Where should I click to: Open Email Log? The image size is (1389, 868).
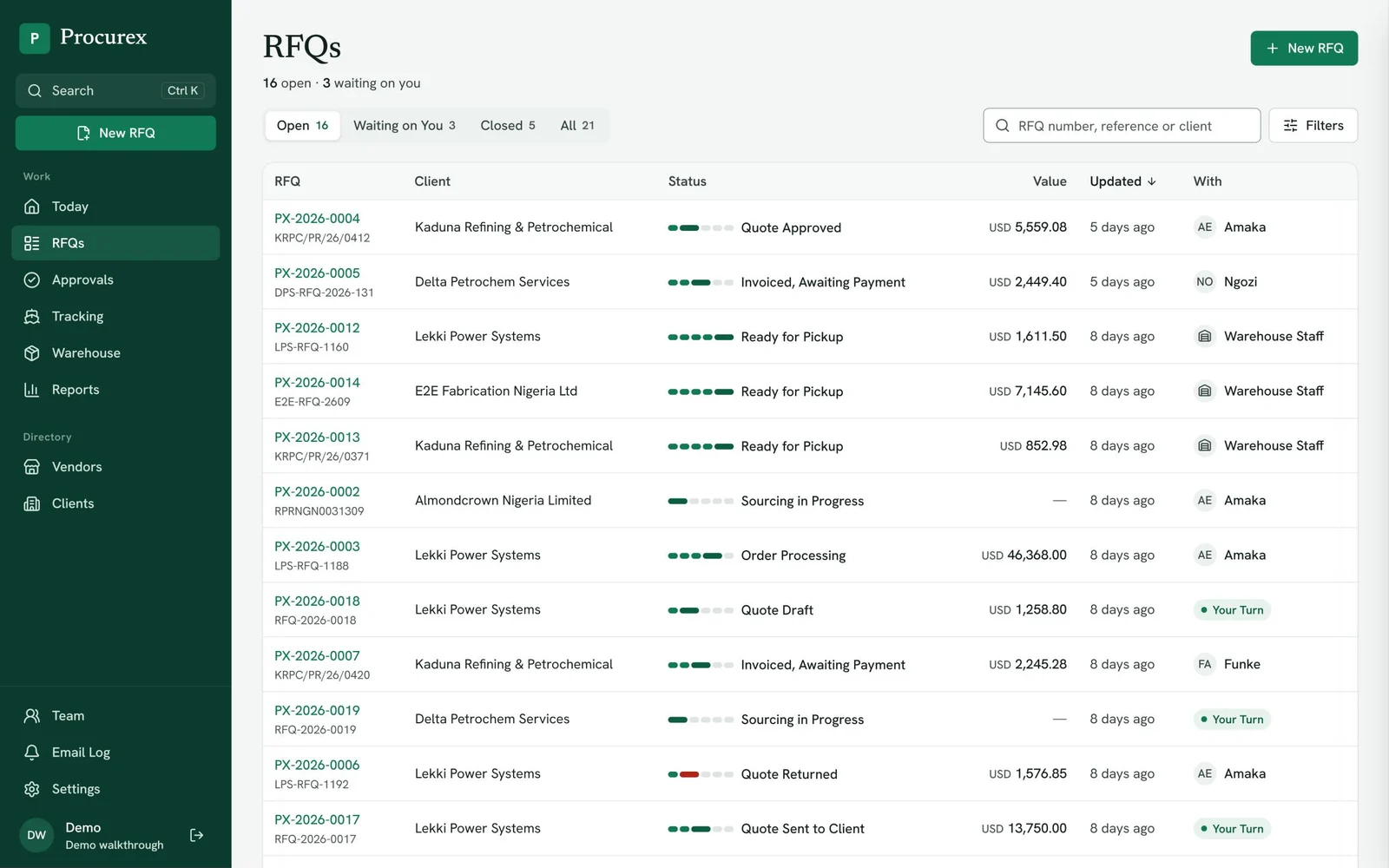[x=115, y=753]
